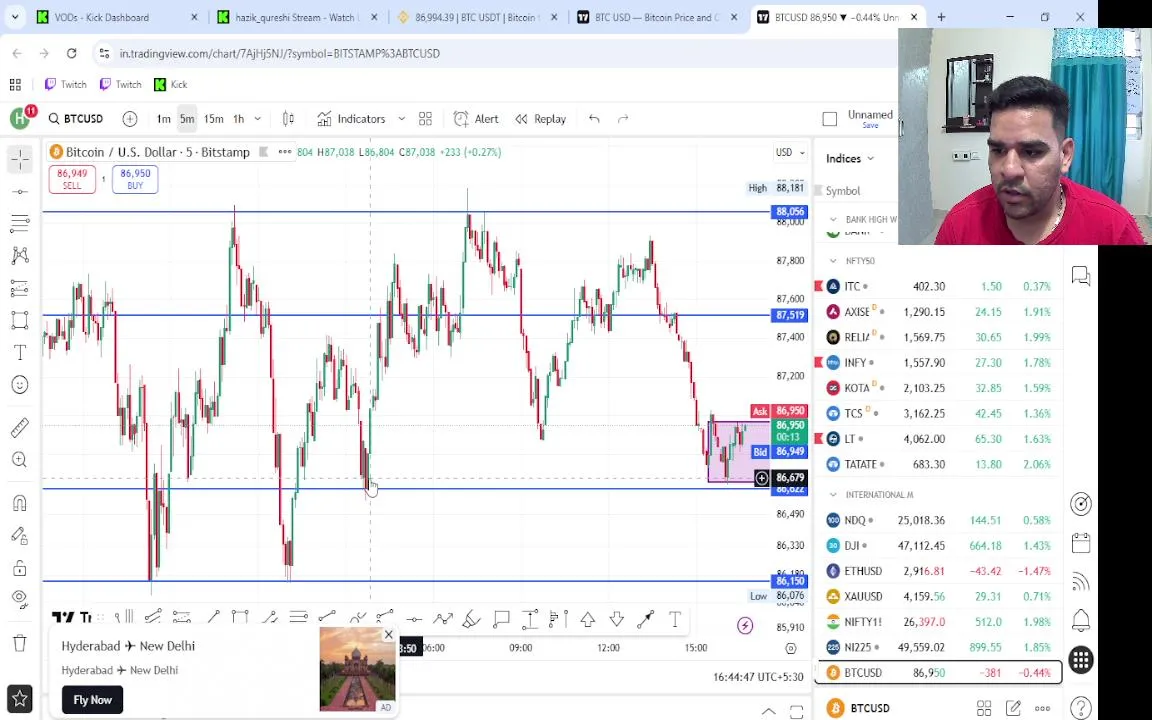The width and height of the screenshot is (1152, 720).
Task: Toggle the Magnet mode
Action: 20,503
